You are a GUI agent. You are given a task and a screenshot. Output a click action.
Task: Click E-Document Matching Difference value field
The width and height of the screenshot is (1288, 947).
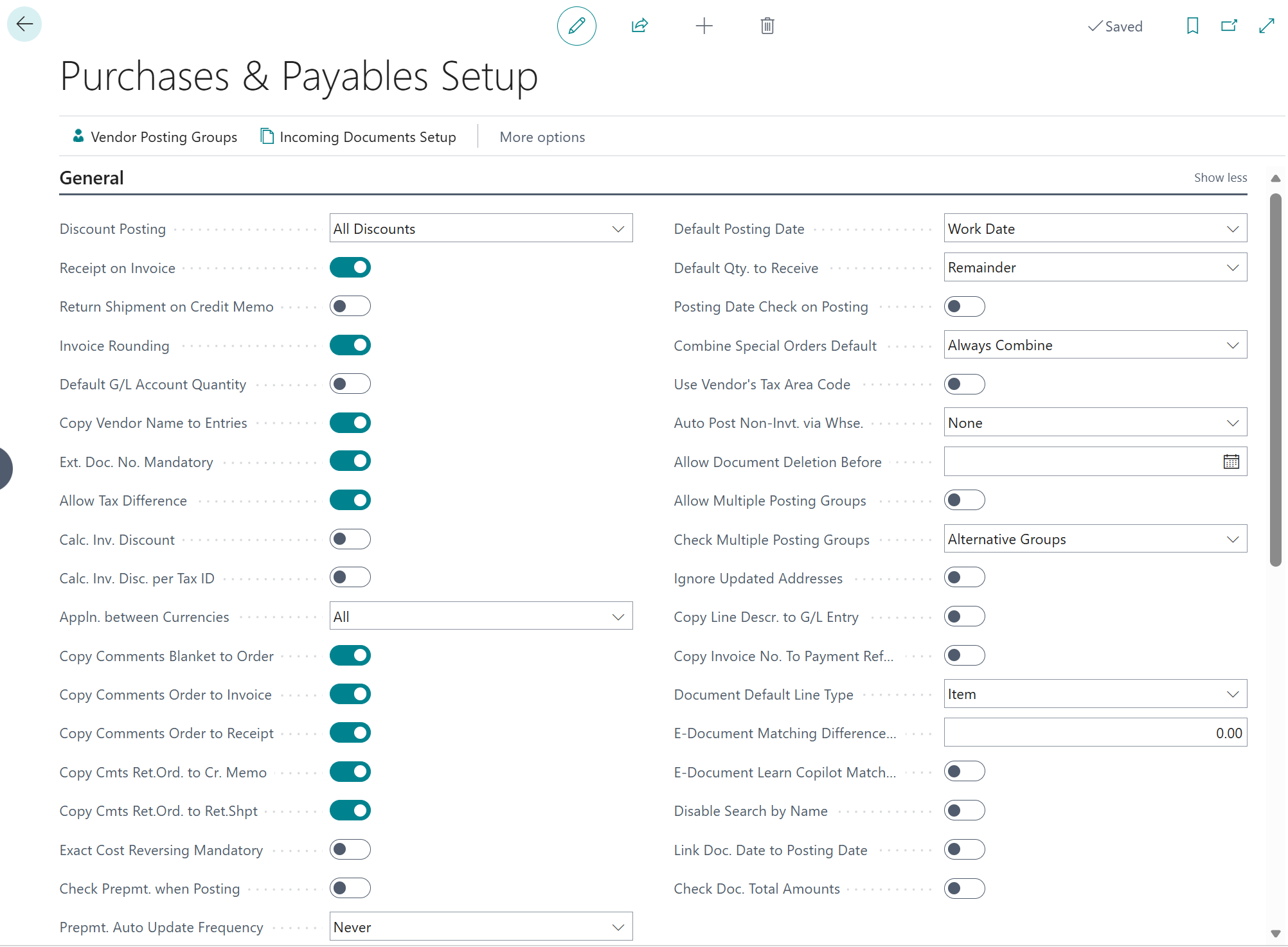[x=1095, y=733]
